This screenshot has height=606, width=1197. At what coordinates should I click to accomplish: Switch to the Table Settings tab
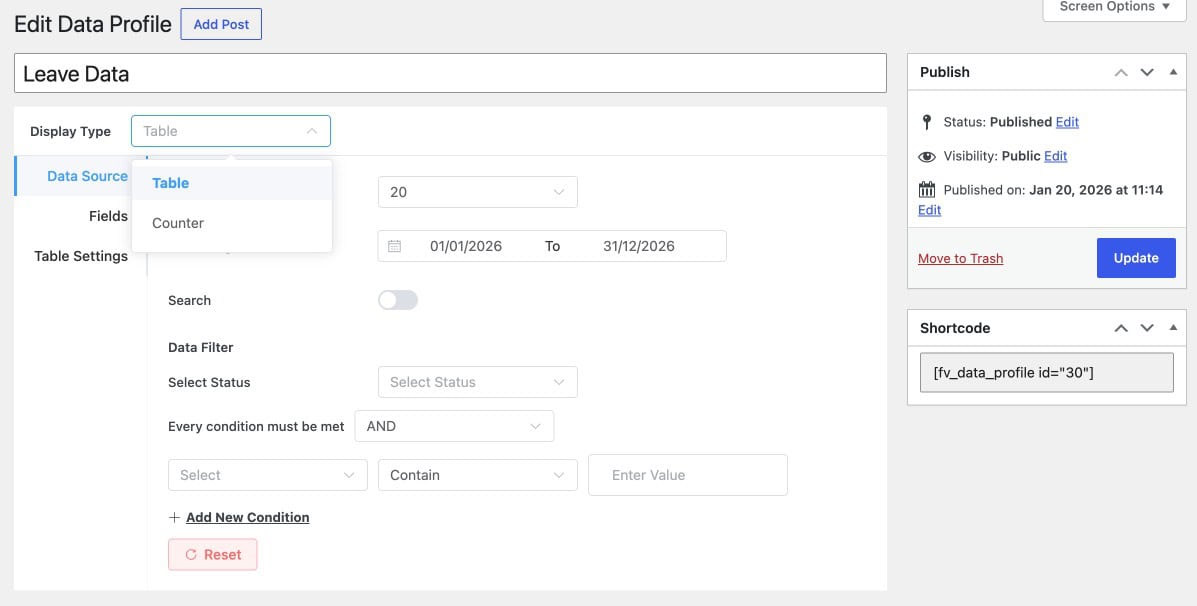coord(81,256)
